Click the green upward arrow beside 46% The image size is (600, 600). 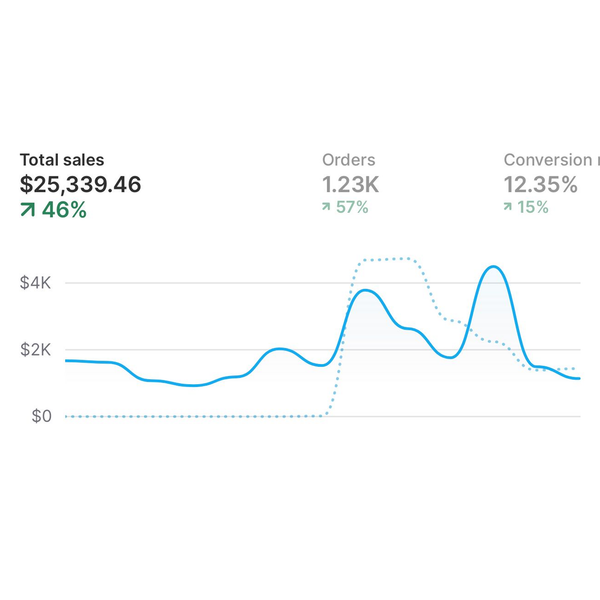coord(27,210)
